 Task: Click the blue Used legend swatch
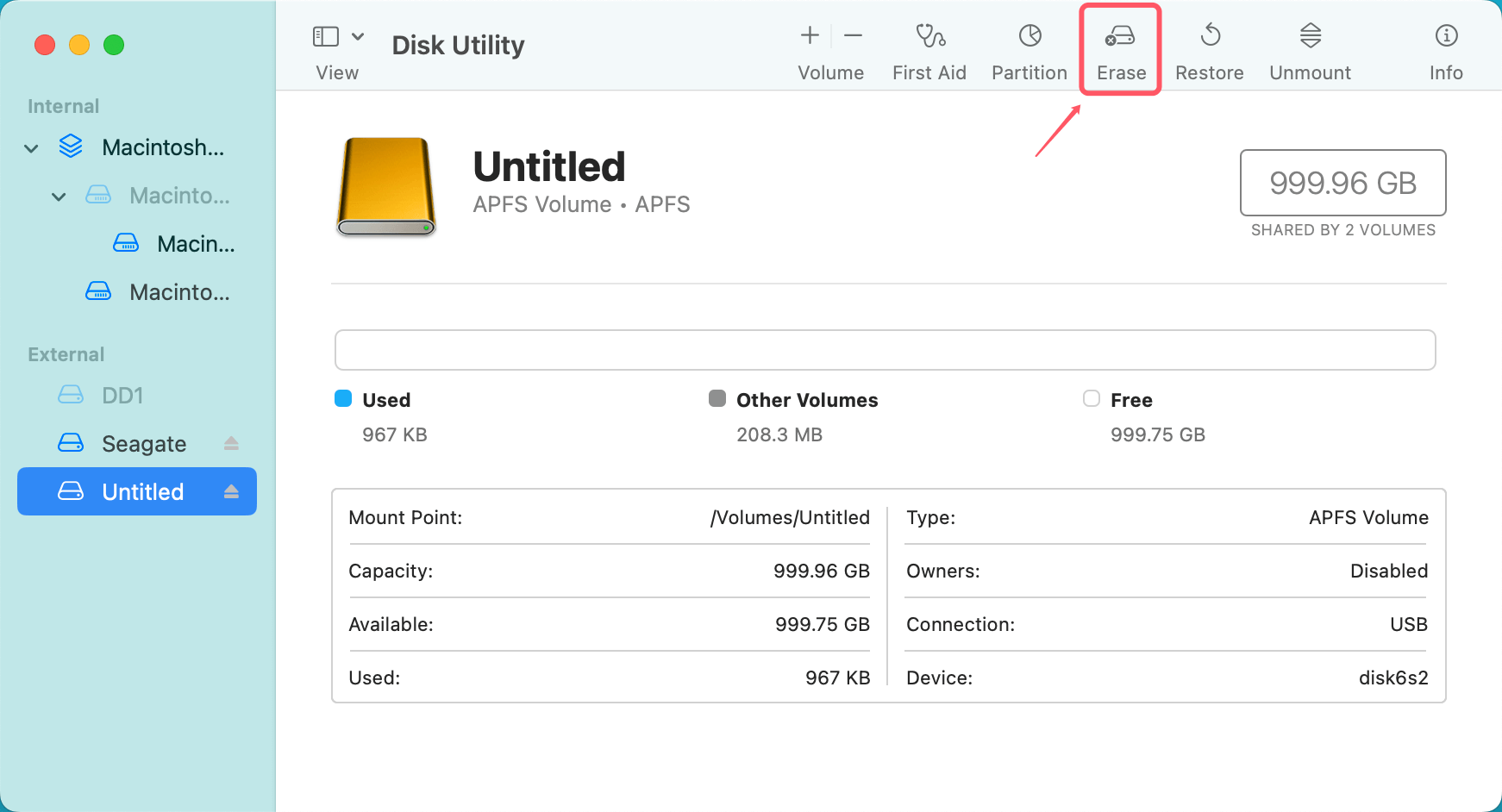[x=343, y=398]
